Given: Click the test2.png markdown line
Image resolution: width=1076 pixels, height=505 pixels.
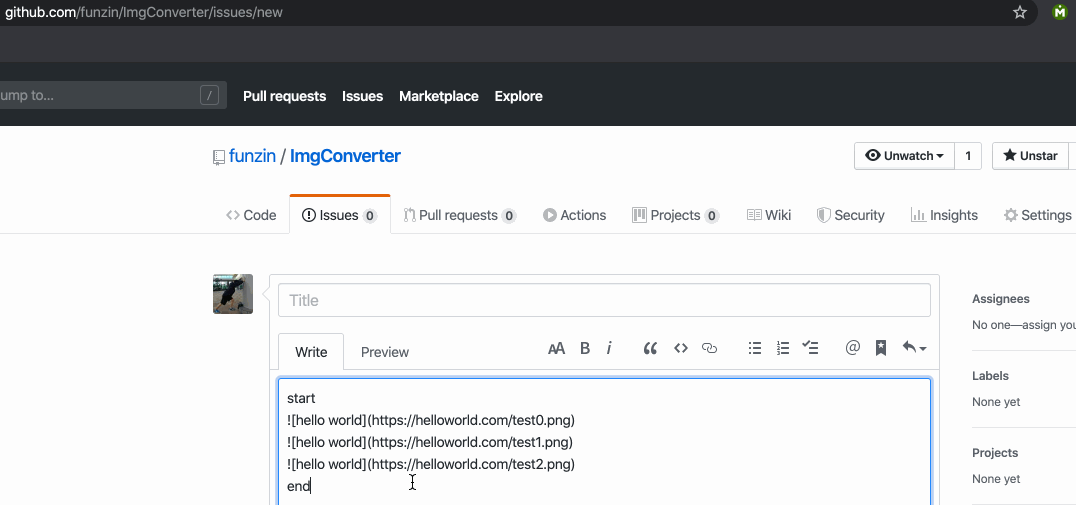Looking at the screenshot, I should pyautogui.click(x=431, y=465).
